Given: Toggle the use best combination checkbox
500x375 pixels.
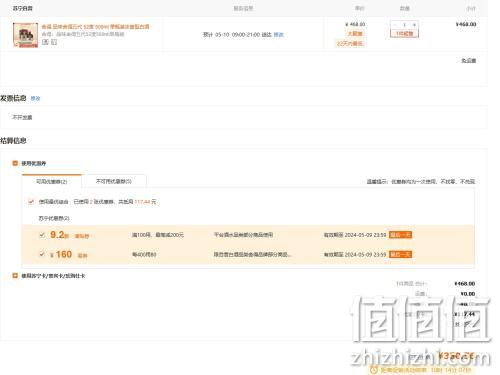Looking at the screenshot, I should [x=31, y=202].
